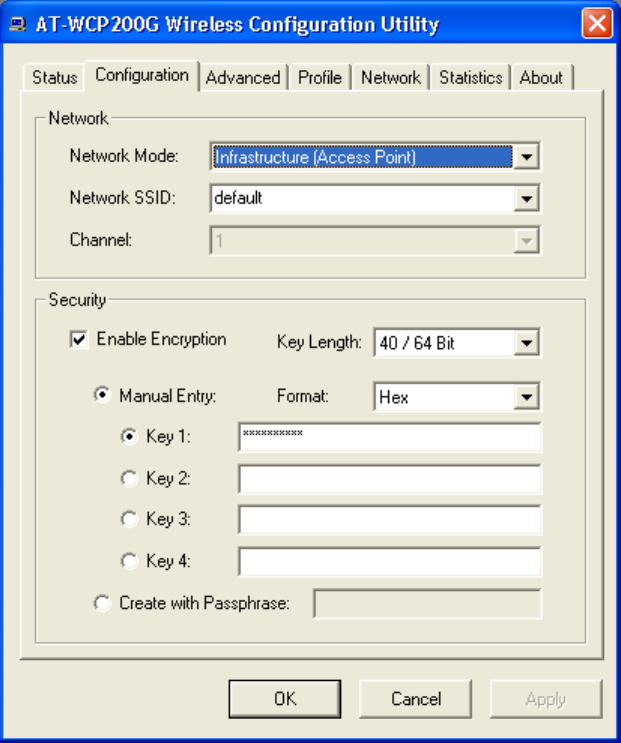Viewport: 621px width, 743px height.
Task: Toggle the Enable Encryption checkbox
Action: pos(79,339)
